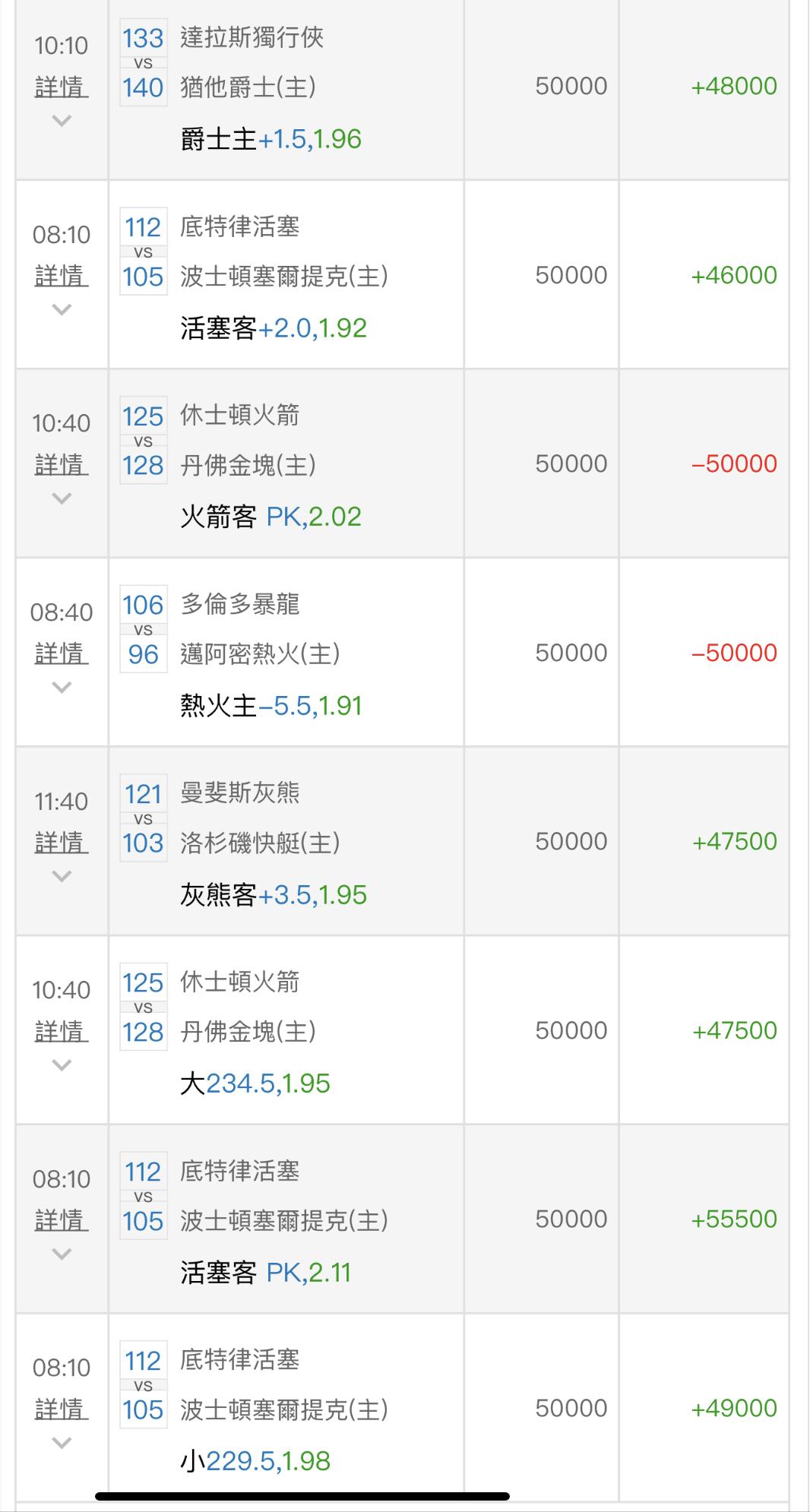
Task: Tap the home indicator bar at bottom
Action: pyautogui.click(x=302, y=1496)
